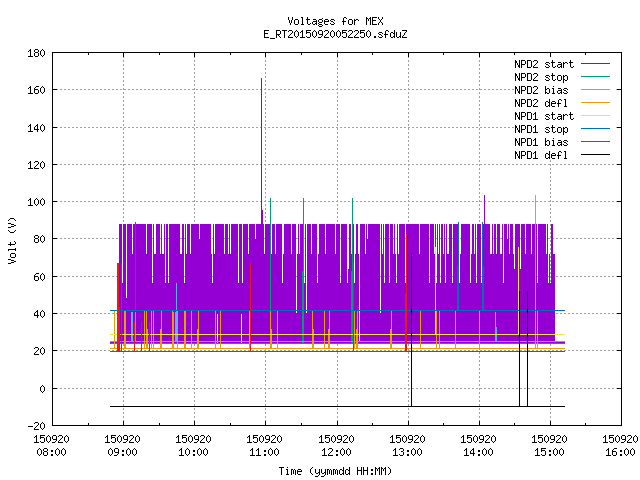Click the Time (yymmdd HH:MM) axis label

[335, 471]
